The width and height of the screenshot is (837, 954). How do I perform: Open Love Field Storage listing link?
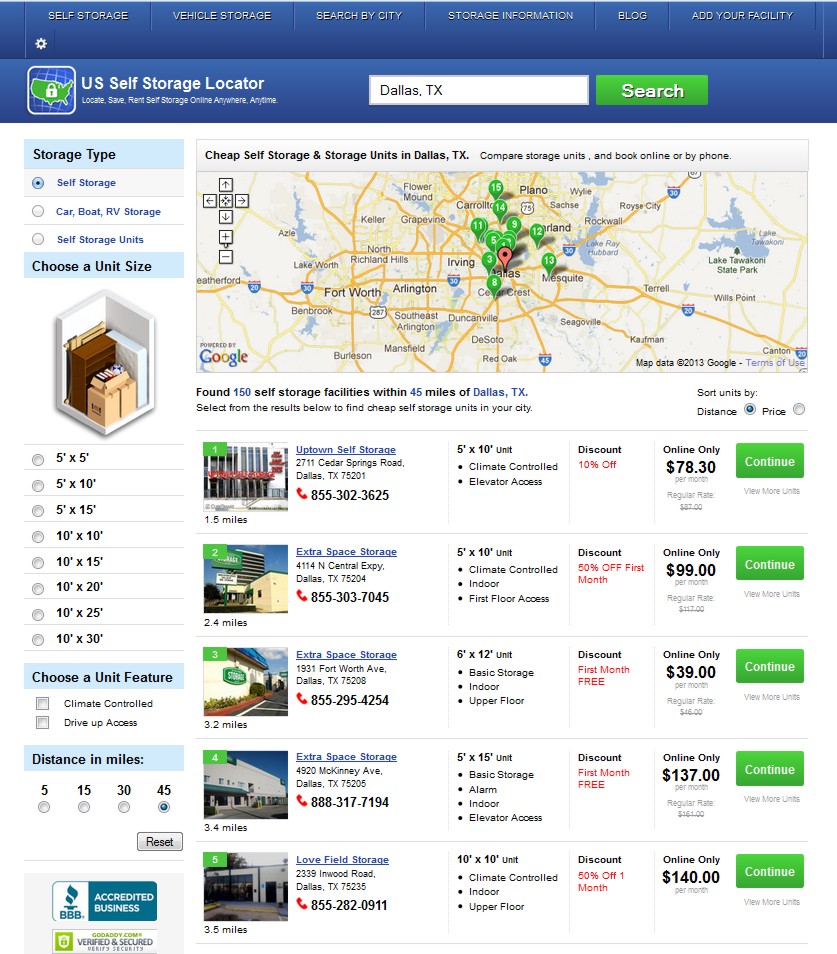pyautogui.click(x=342, y=859)
